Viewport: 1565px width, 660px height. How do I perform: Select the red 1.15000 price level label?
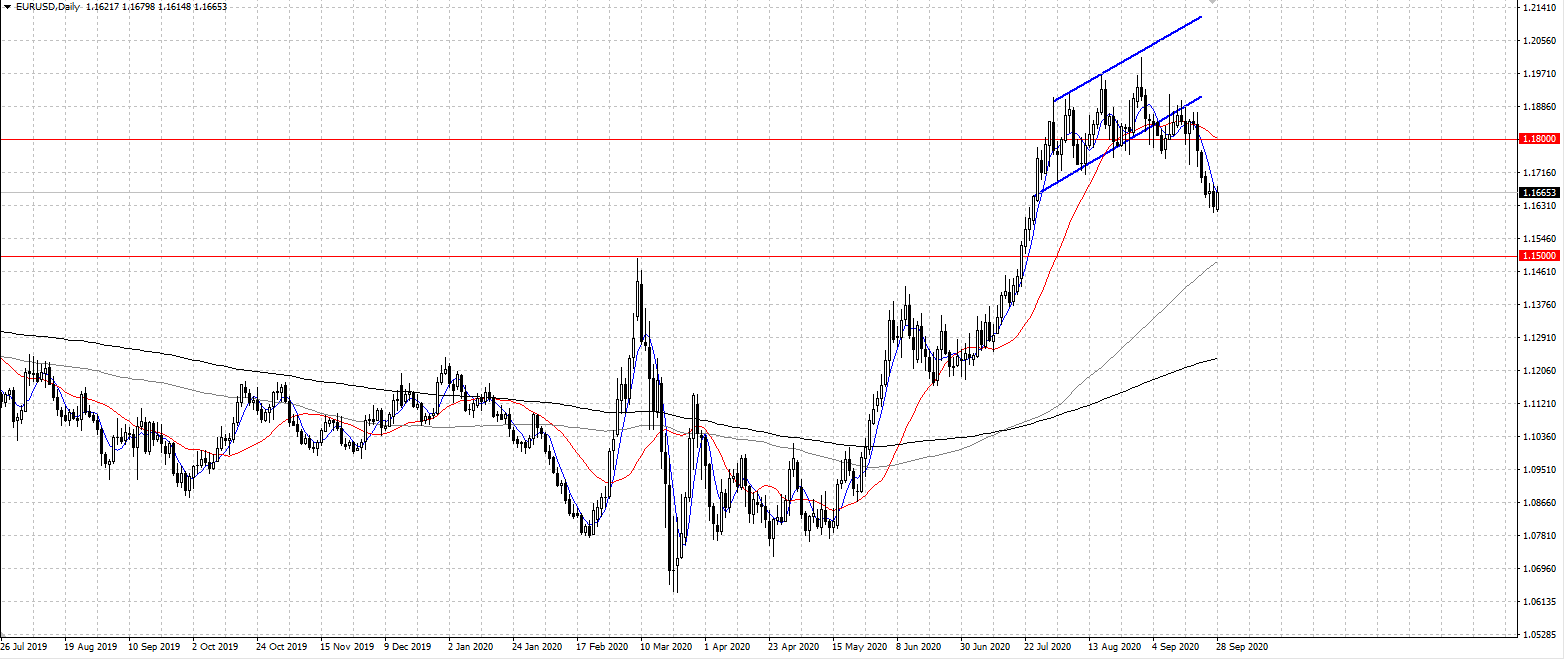[1538, 256]
